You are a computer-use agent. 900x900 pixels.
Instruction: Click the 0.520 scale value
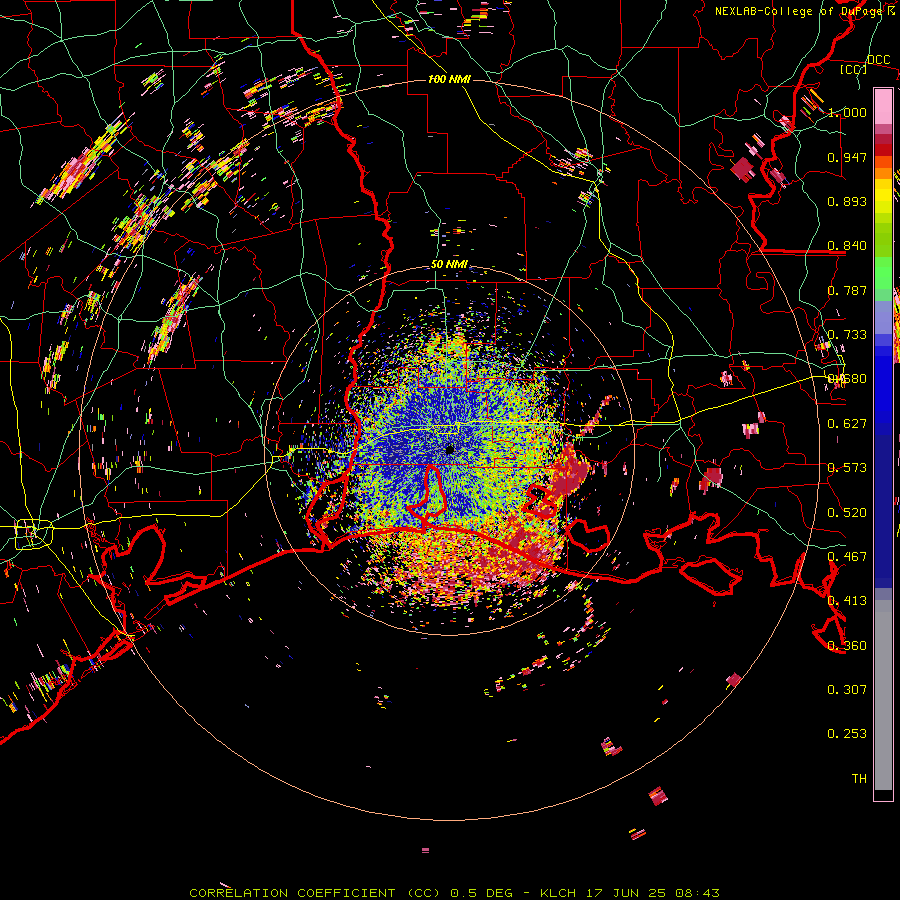click(x=847, y=513)
